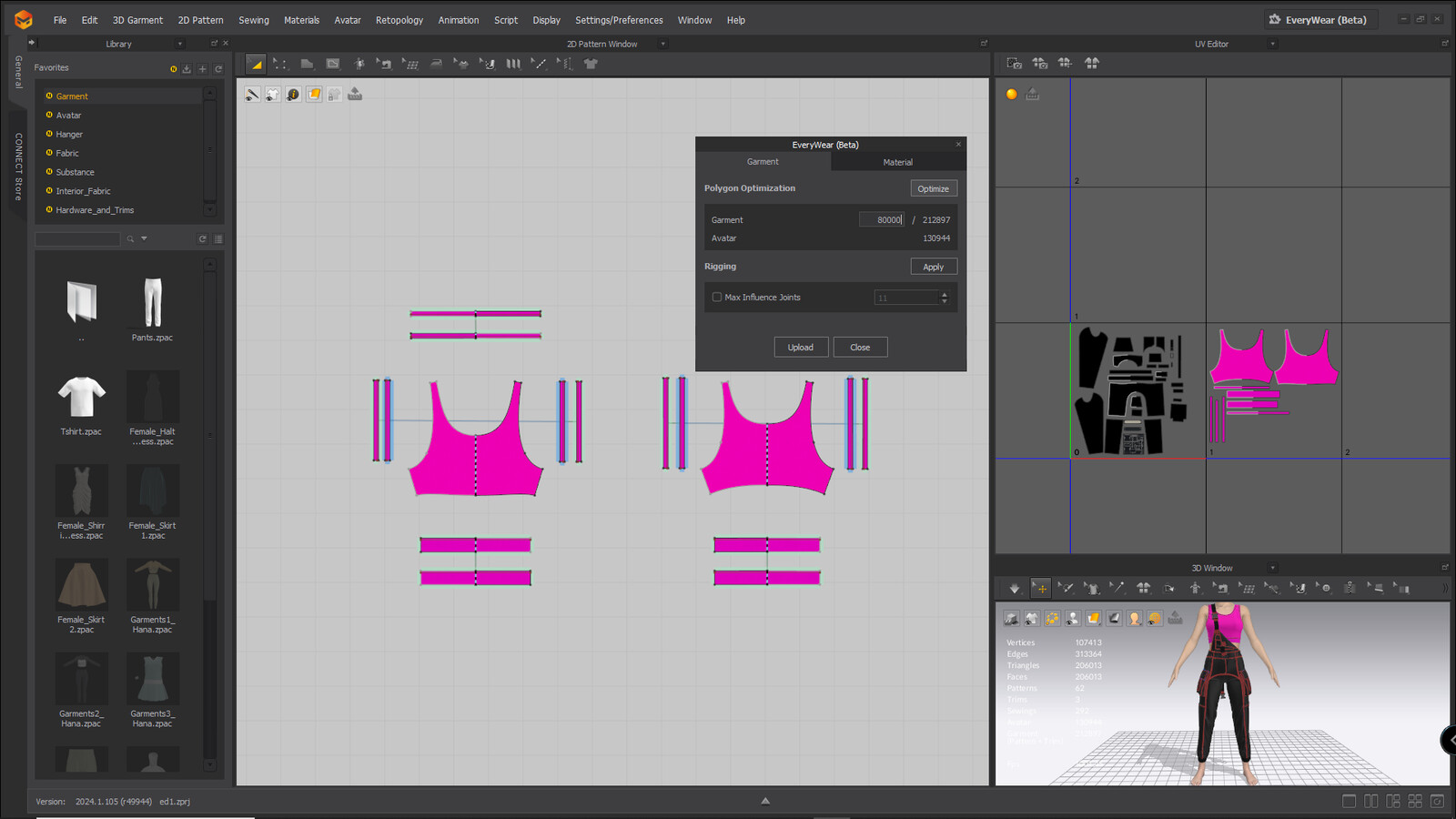Open the Library search filter dropdown
This screenshot has height=819, width=1456.
[x=144, y=239]
